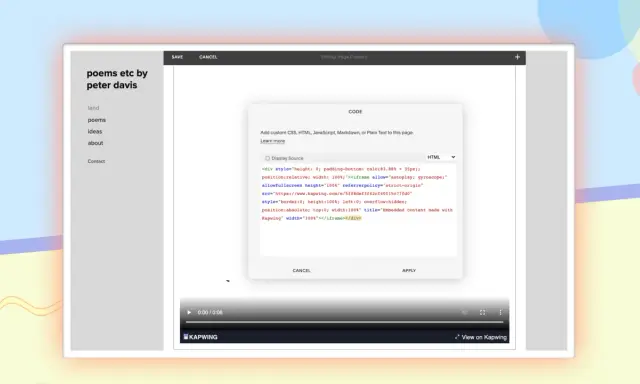The image size is (640, 384).
Task: Click the 'Add custom CSS, HTML, JavaScript' description text
Action: click(337, 133)
